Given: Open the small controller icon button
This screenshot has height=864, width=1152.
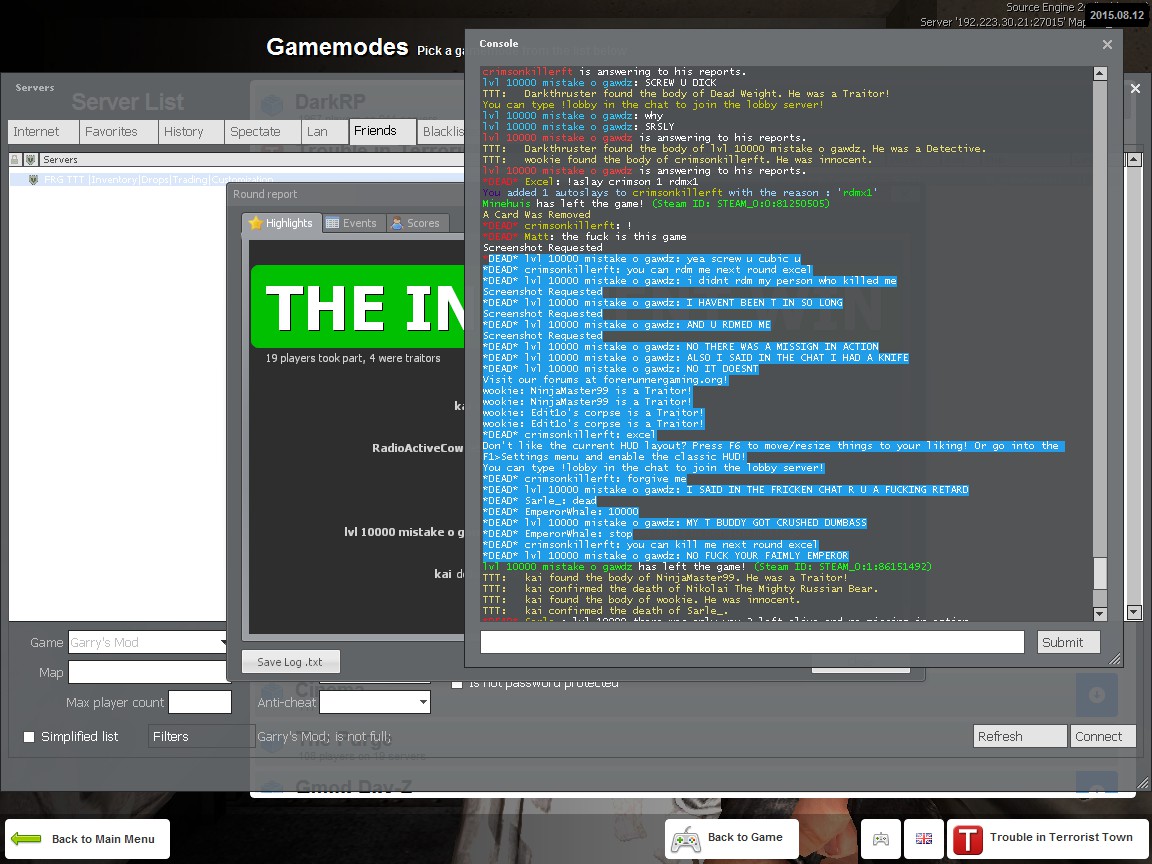Looking at the screenshot, I should tap(880, 838).
